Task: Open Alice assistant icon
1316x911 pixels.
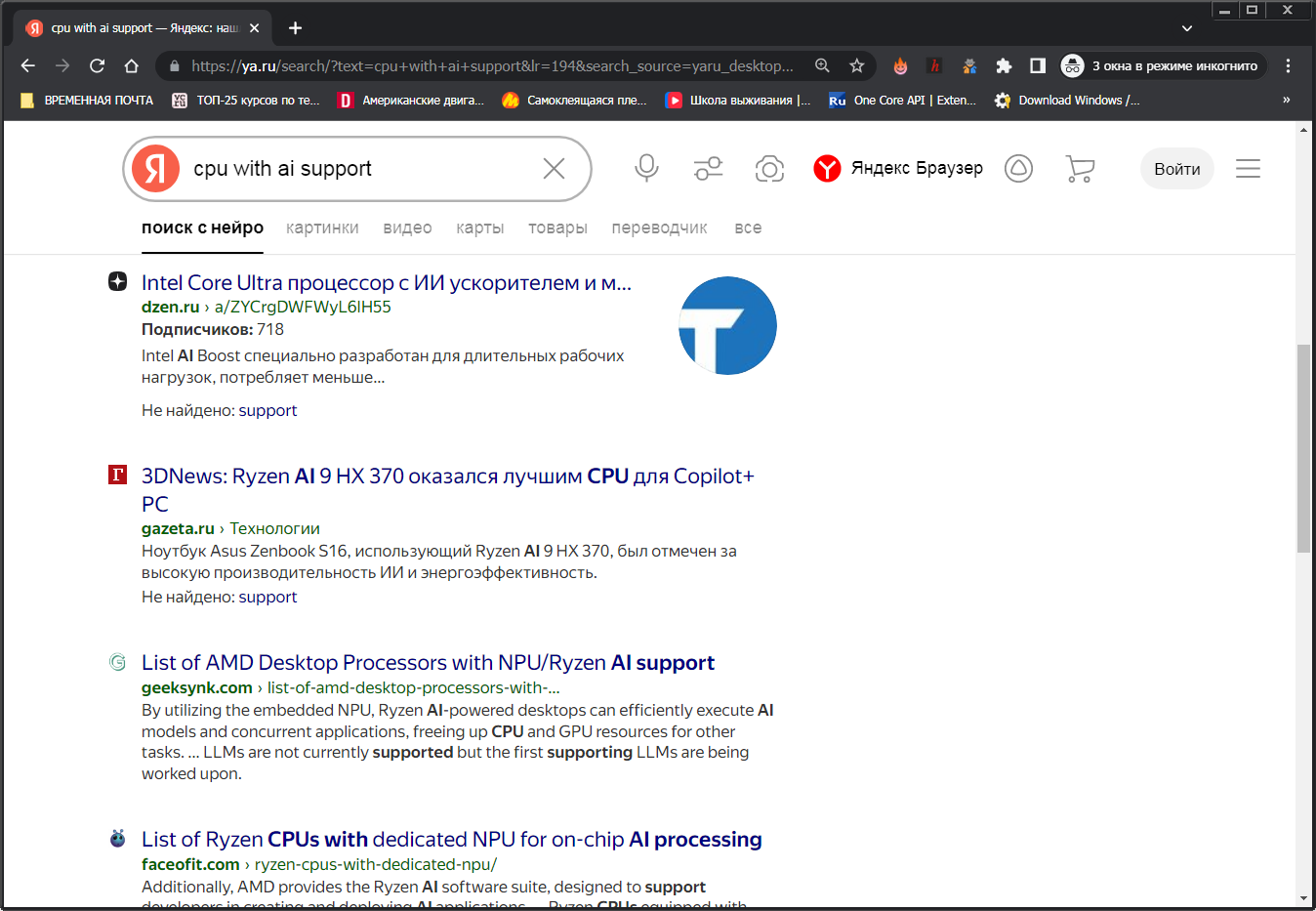Action: point(1018,169)
